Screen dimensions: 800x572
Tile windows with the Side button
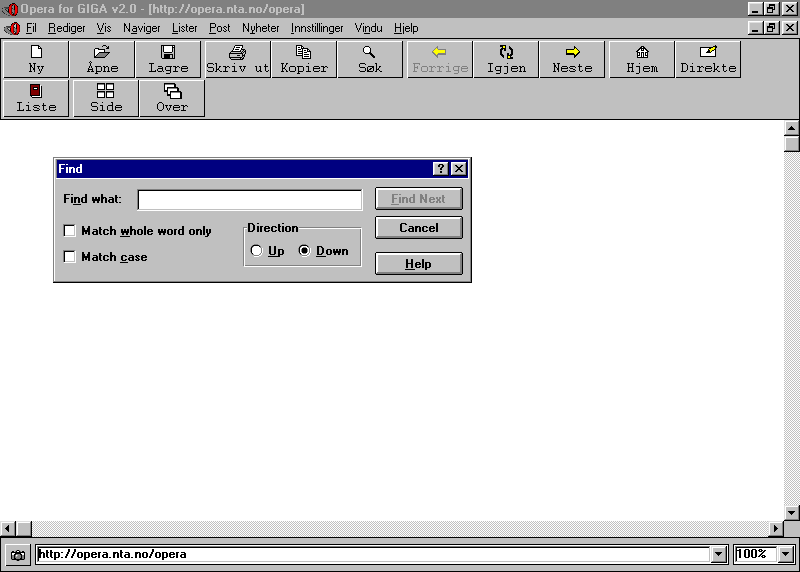(x=106, y=98)
